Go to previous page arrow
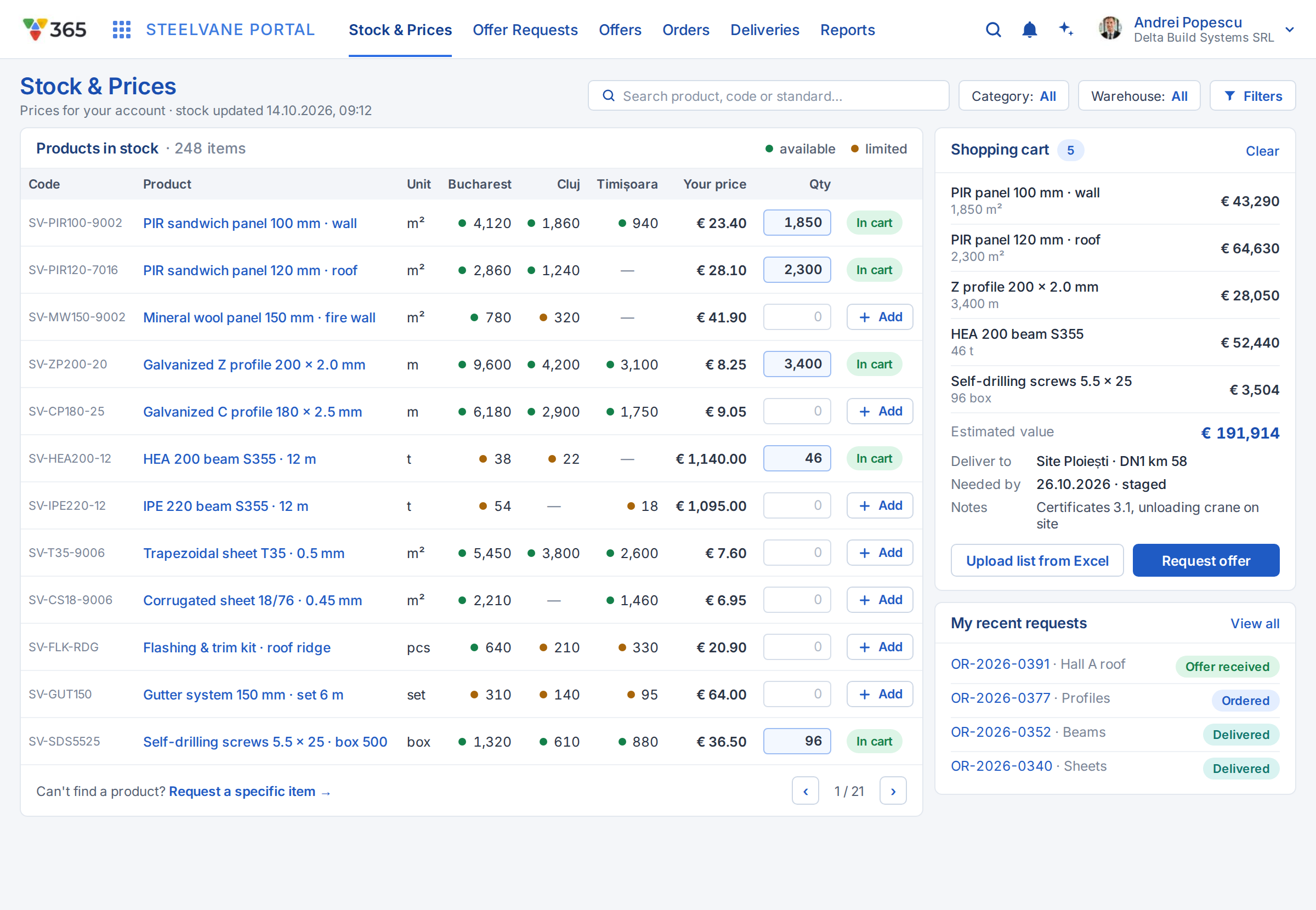 pos(805,791)
